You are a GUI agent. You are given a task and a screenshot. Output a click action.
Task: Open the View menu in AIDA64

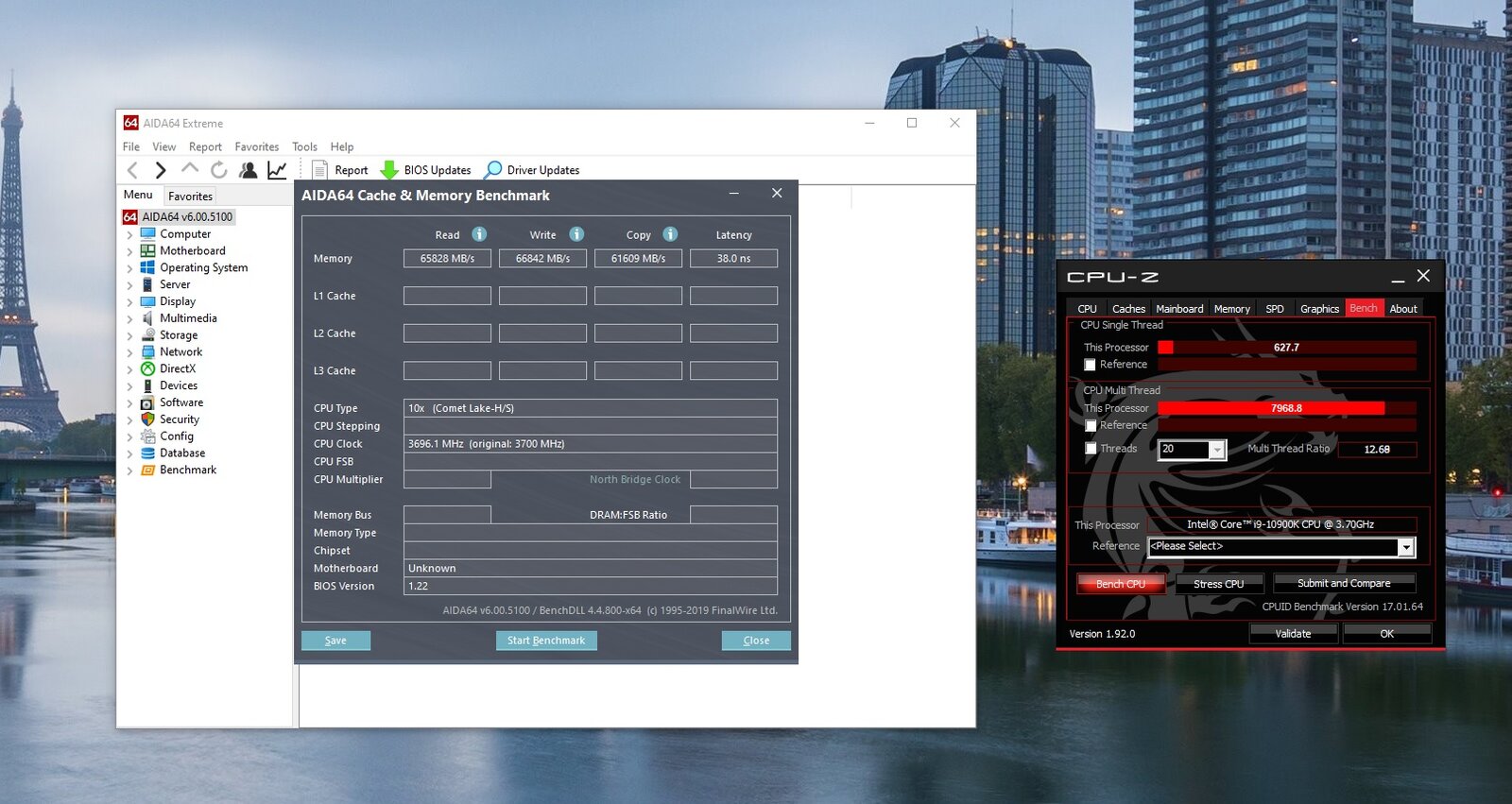point(164,146)
